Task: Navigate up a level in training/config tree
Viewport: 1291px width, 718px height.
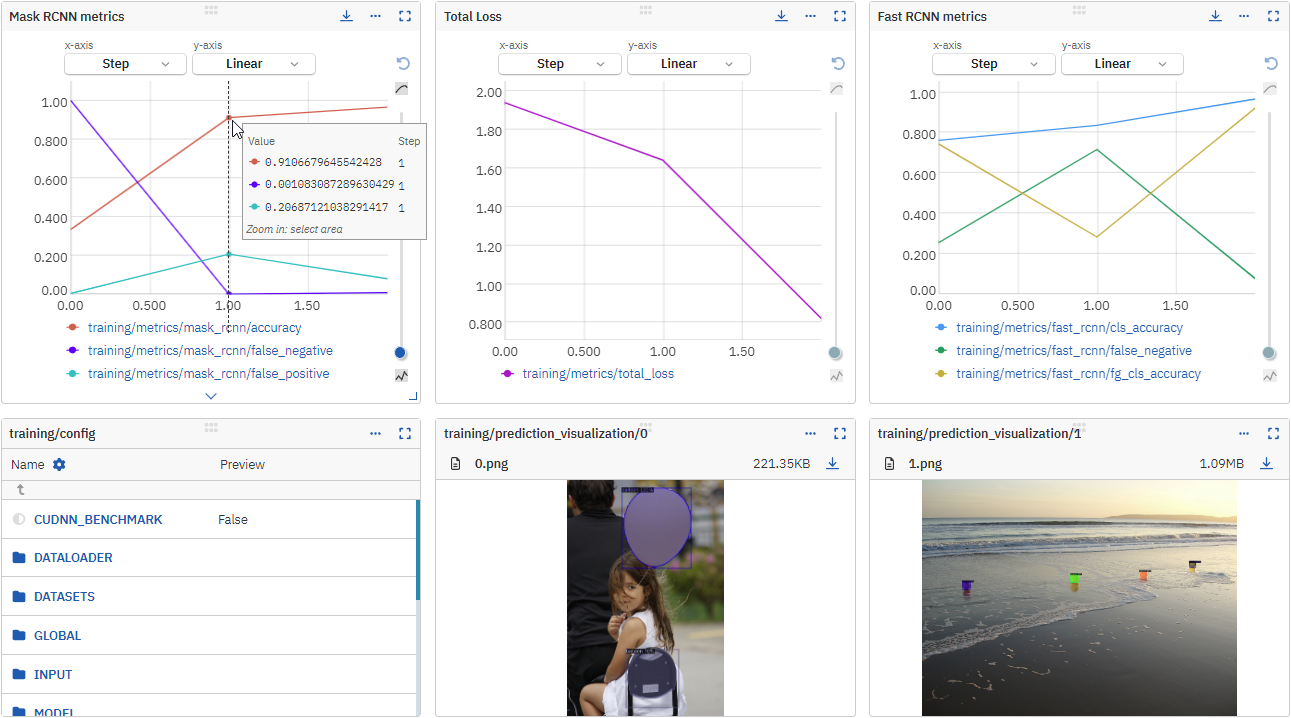Action: click(22, 490)
